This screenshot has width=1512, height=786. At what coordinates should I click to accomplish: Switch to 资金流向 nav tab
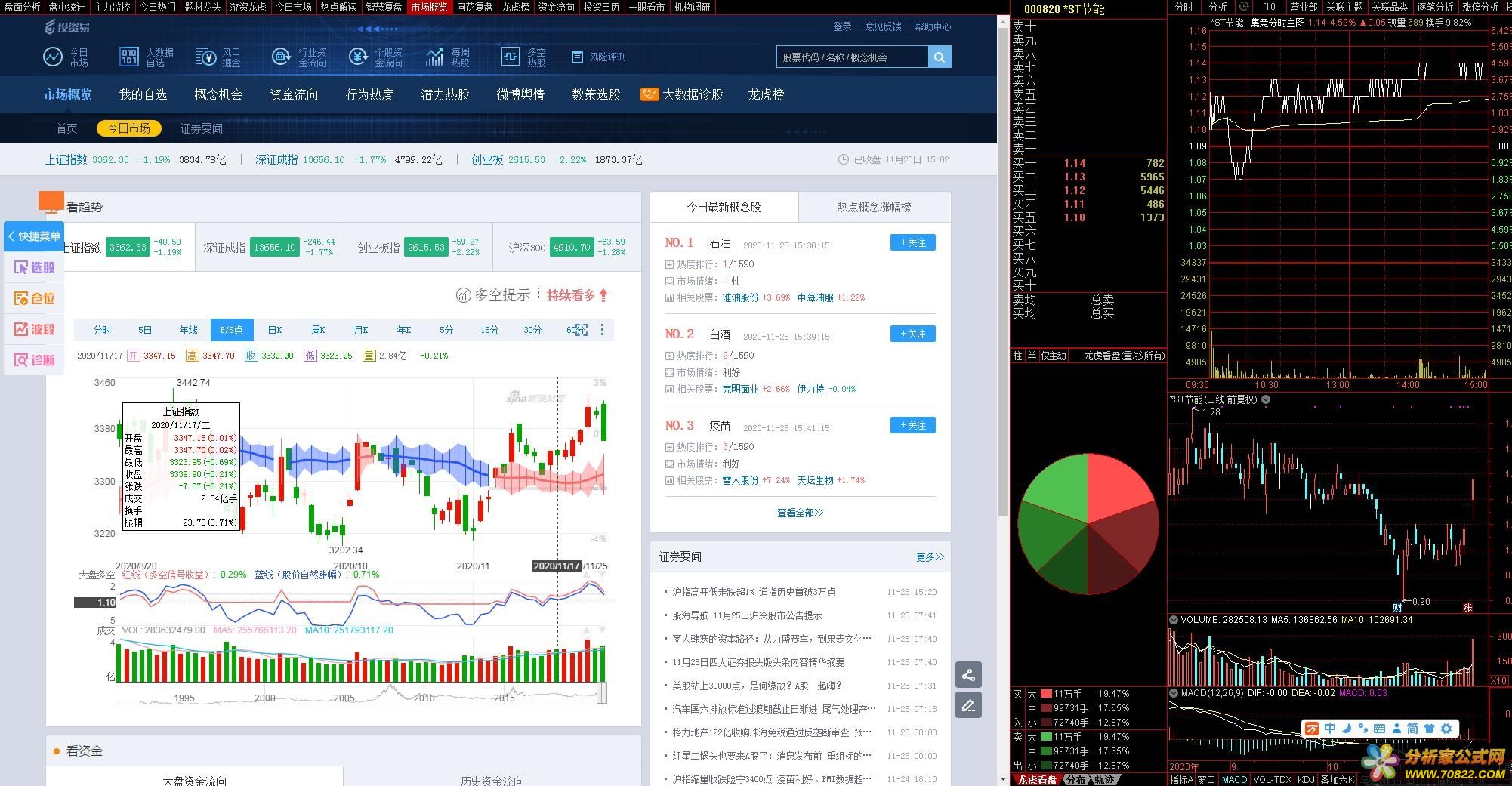coord(294,94)
